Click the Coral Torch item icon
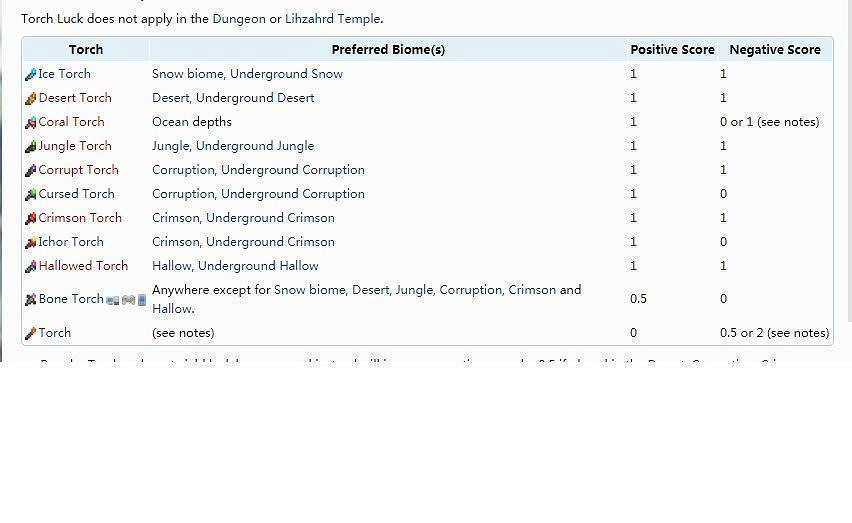This screenshot has height=523, width=852. pos(30,122)
